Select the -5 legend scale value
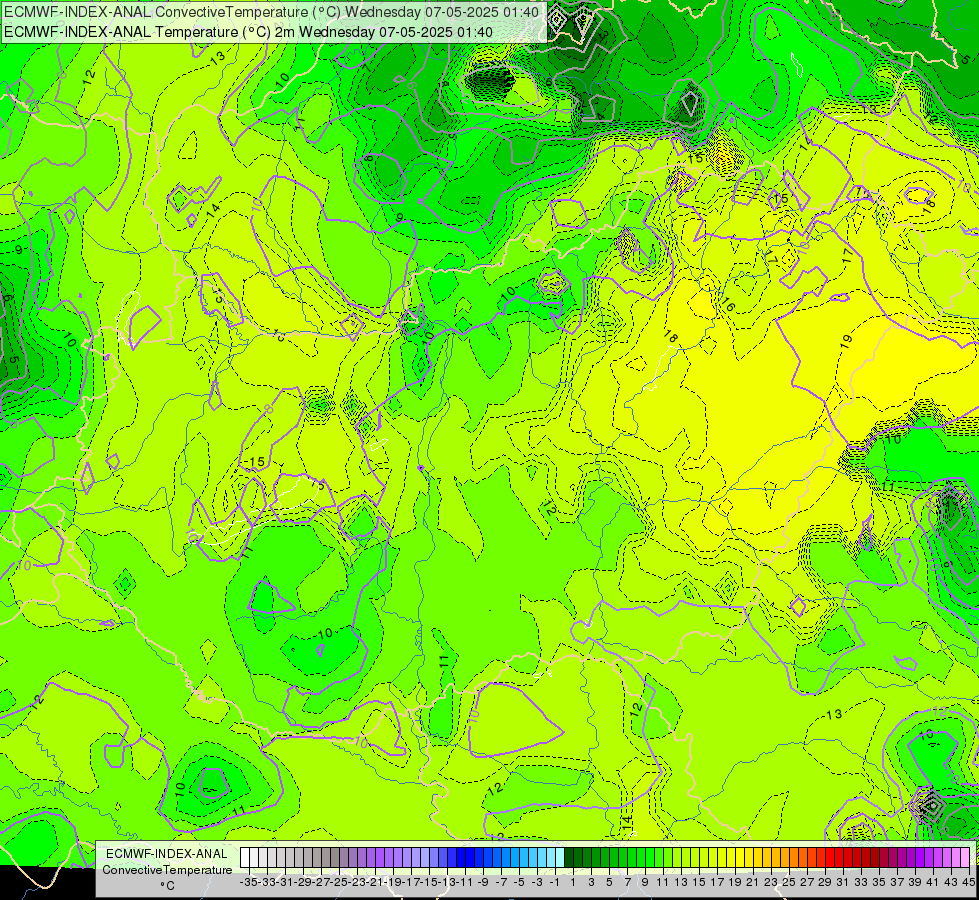The height and width of the screenshot is (900, 979). coord(519,882)
